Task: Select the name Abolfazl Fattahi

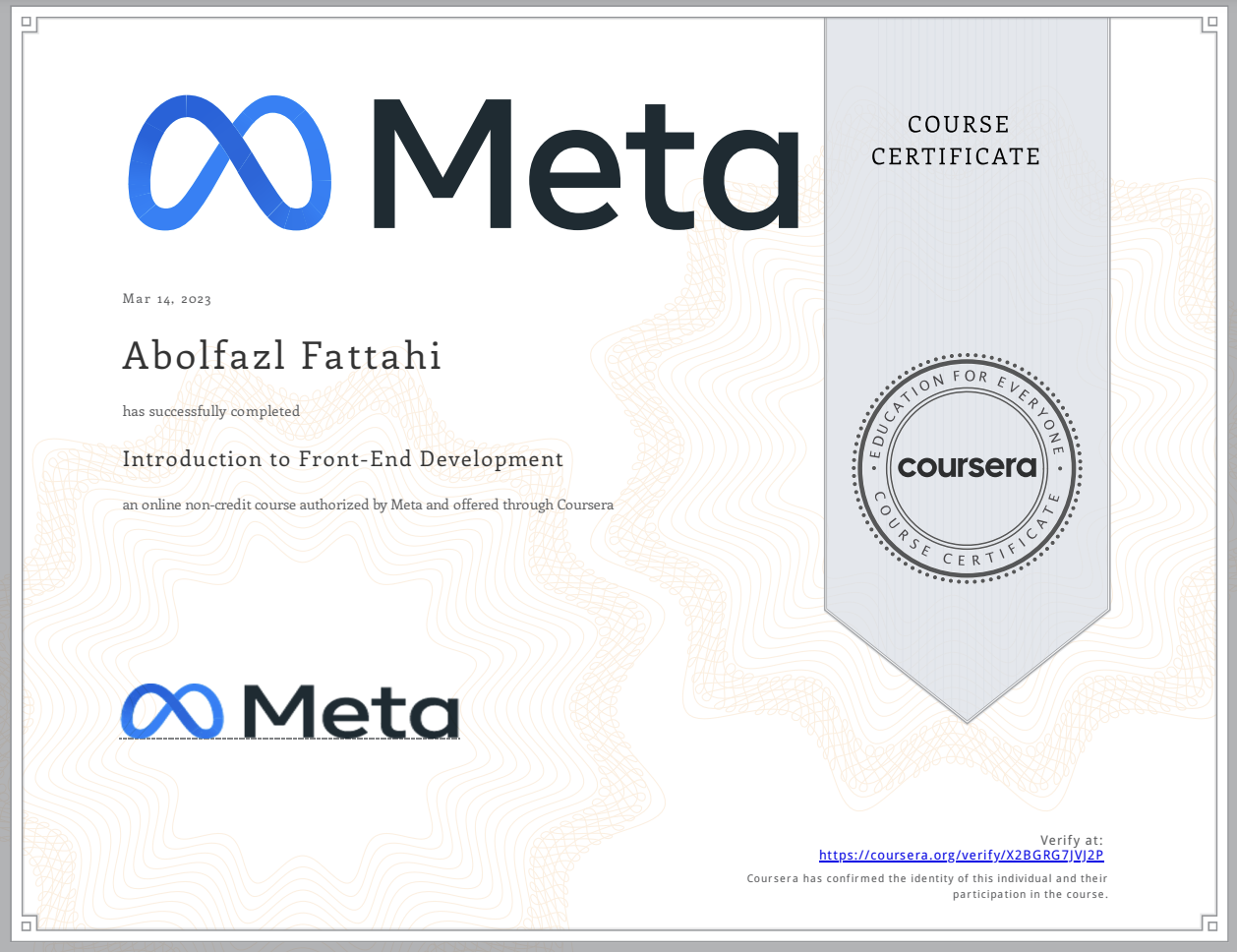Action: click(x=282, y=356)
